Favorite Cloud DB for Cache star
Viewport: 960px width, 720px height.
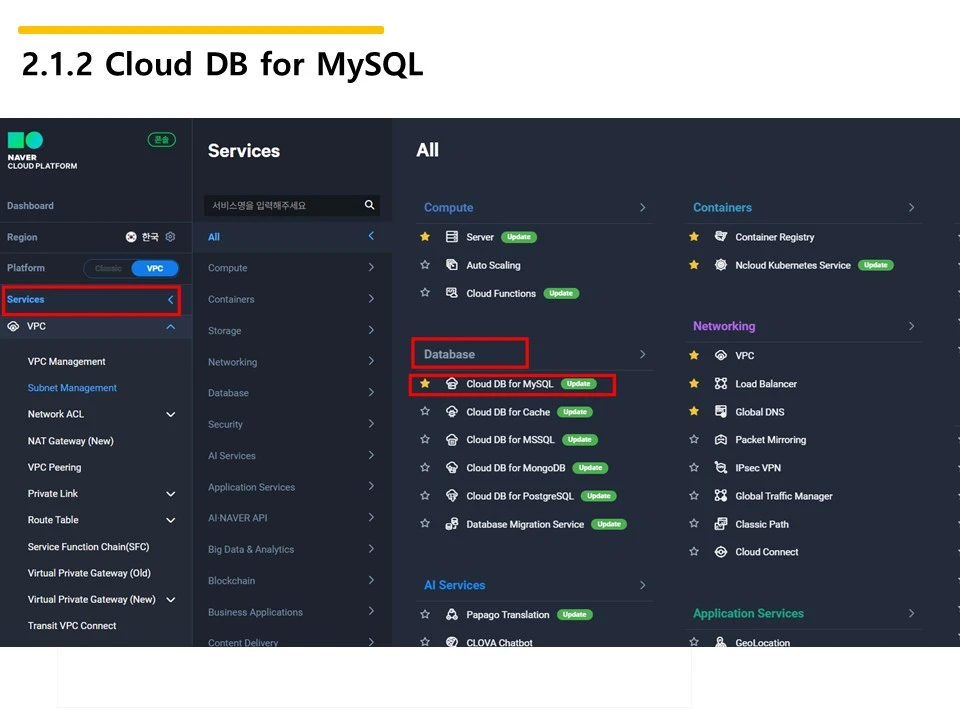click(425, 411)
